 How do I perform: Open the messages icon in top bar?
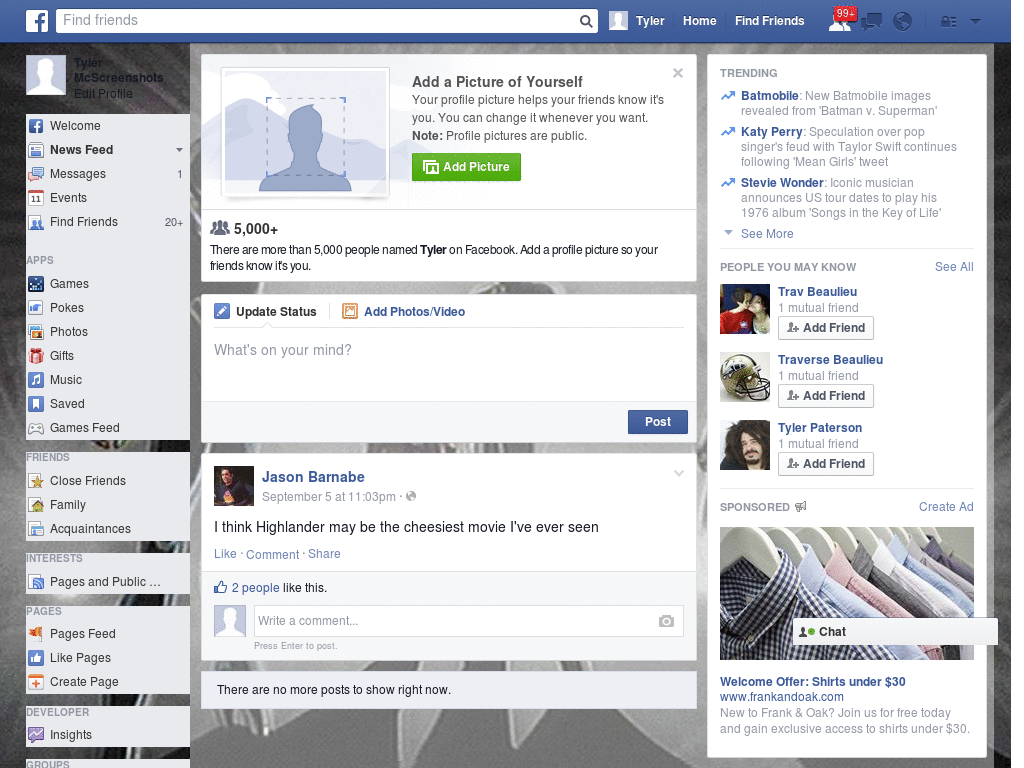pos(871,22)
